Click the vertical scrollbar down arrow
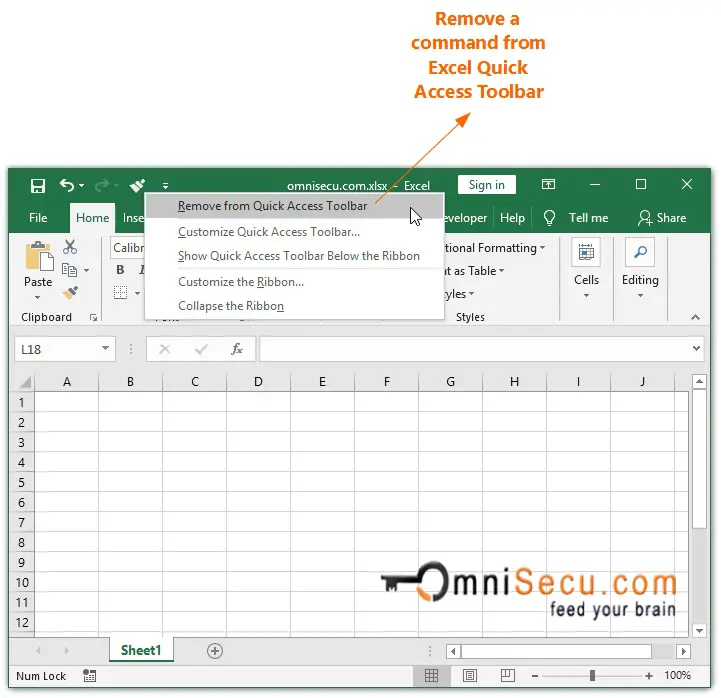The width and height of the screenshot is (721, 698). tap(699, 631)
